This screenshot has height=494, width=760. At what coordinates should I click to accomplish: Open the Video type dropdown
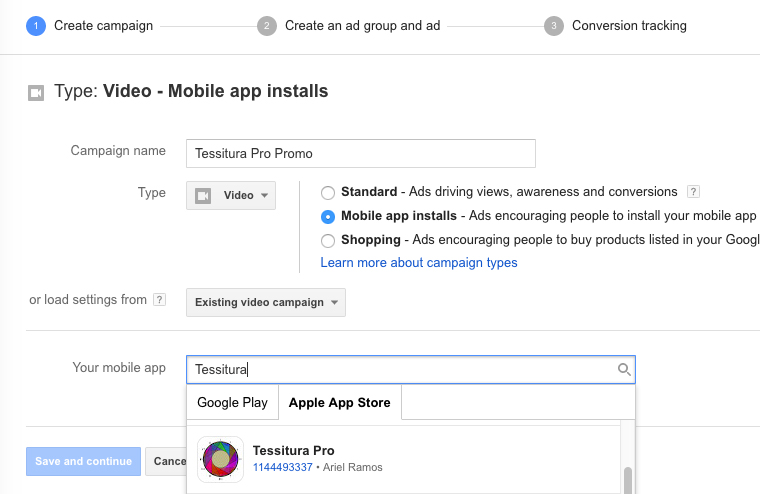coord(230,196)
